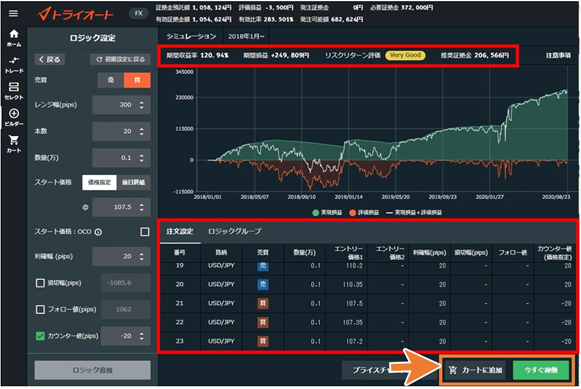
Task: Click the green 今すぐ稼働 button
Action: (x=541, y=370)
